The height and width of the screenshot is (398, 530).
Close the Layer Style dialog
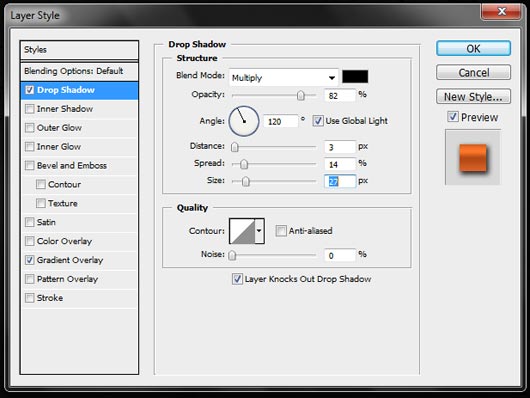pos(502,12)
